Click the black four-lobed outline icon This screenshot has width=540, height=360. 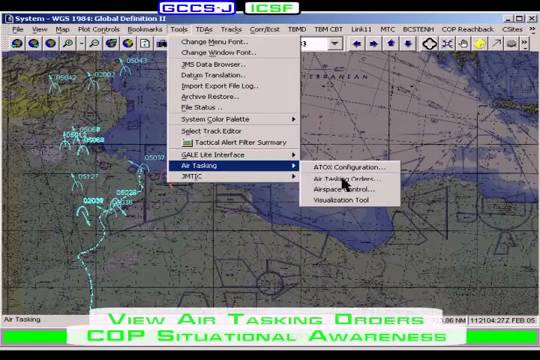pos(430,44)
